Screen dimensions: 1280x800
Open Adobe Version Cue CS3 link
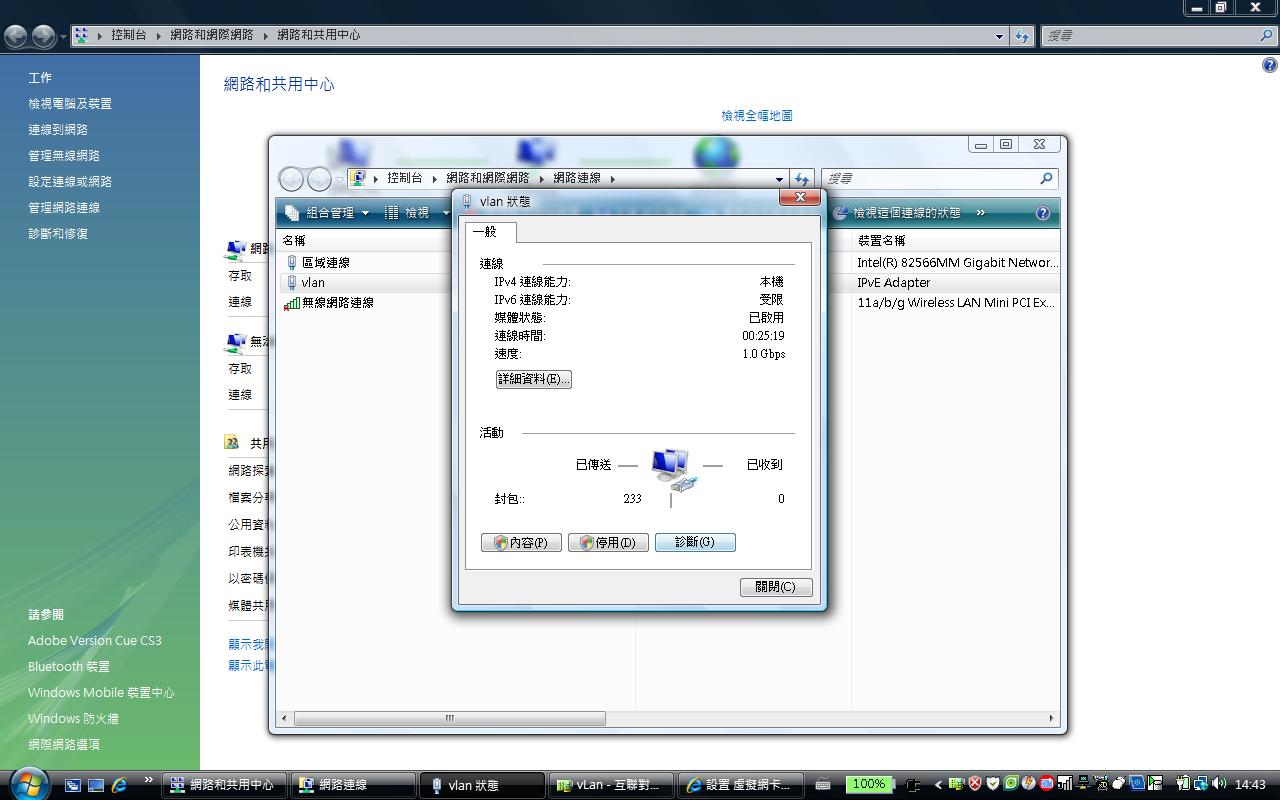95,641
